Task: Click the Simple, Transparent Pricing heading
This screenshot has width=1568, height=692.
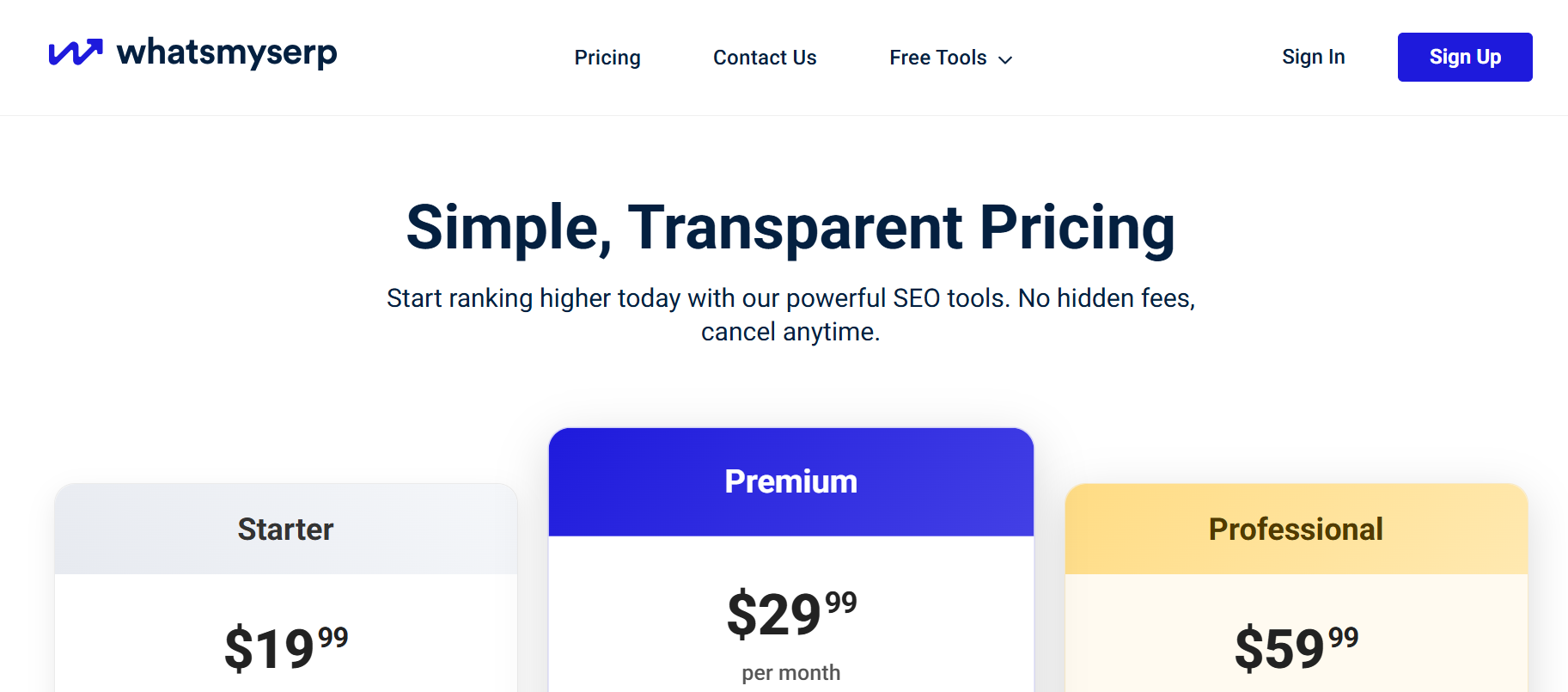Action: click(790, 228)
